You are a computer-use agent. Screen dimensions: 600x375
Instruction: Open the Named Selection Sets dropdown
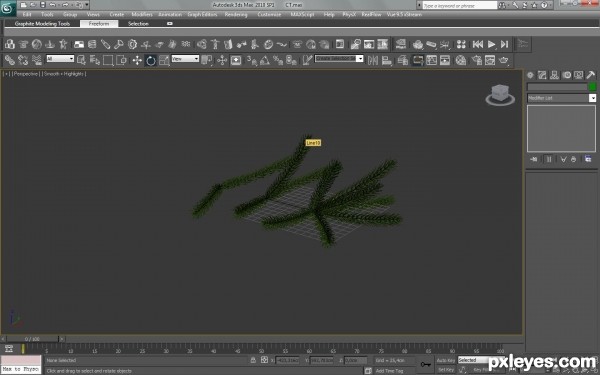click(360, 59)
